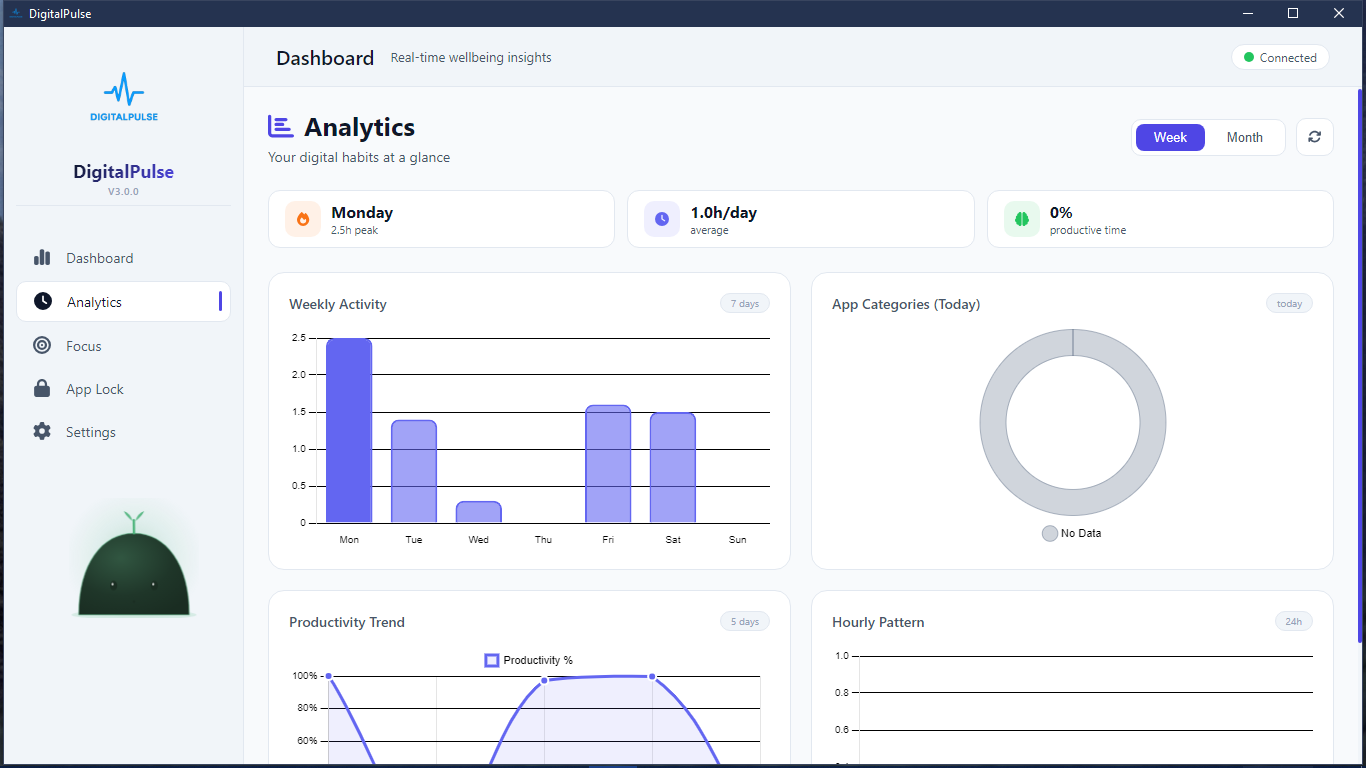Click the "V3.0.0" version label
Image resolution: width=1366 pixels, height=768 pixels.
pyautogui.click(x=124, y=191)
